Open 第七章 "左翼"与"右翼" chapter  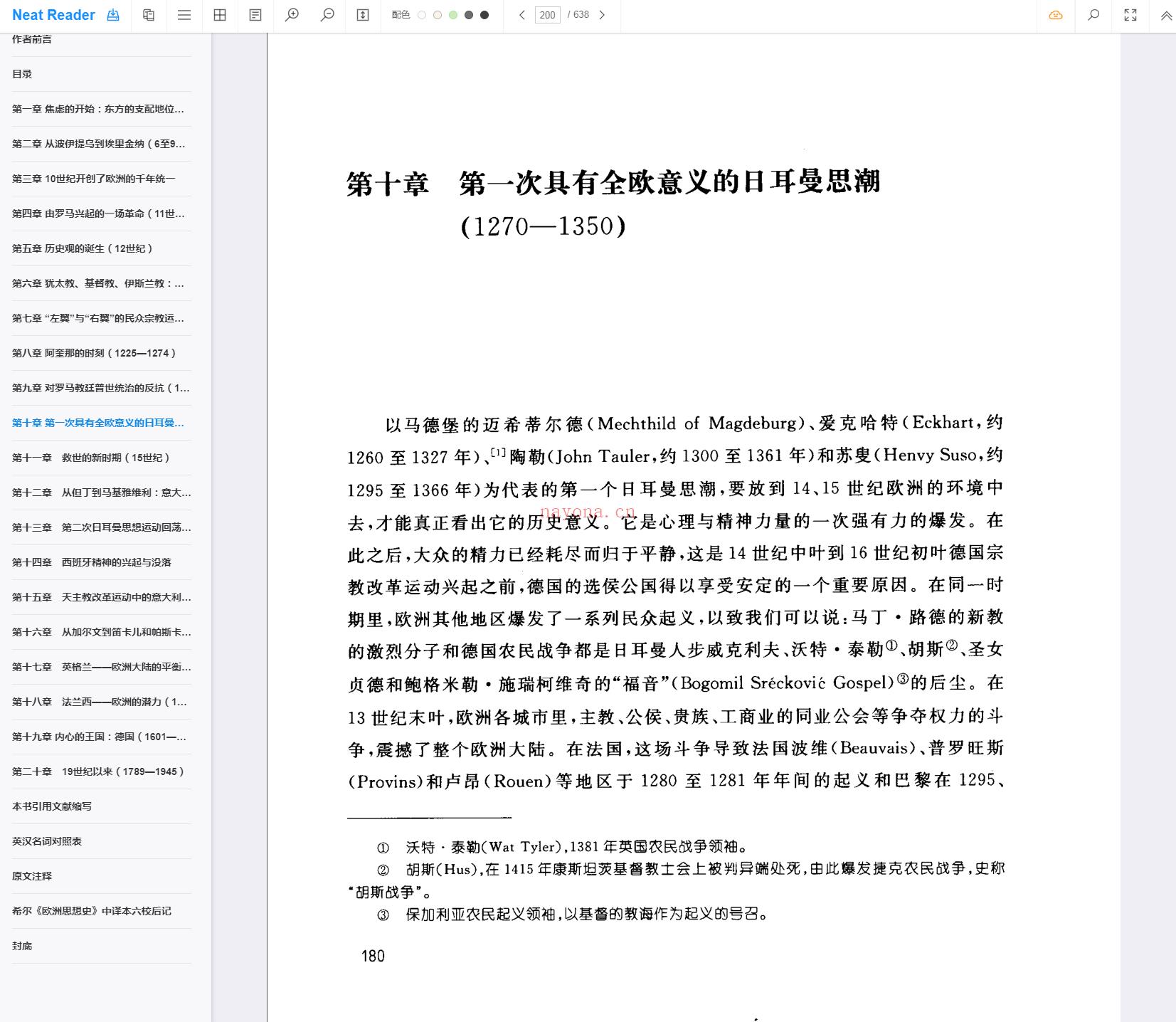101,318
